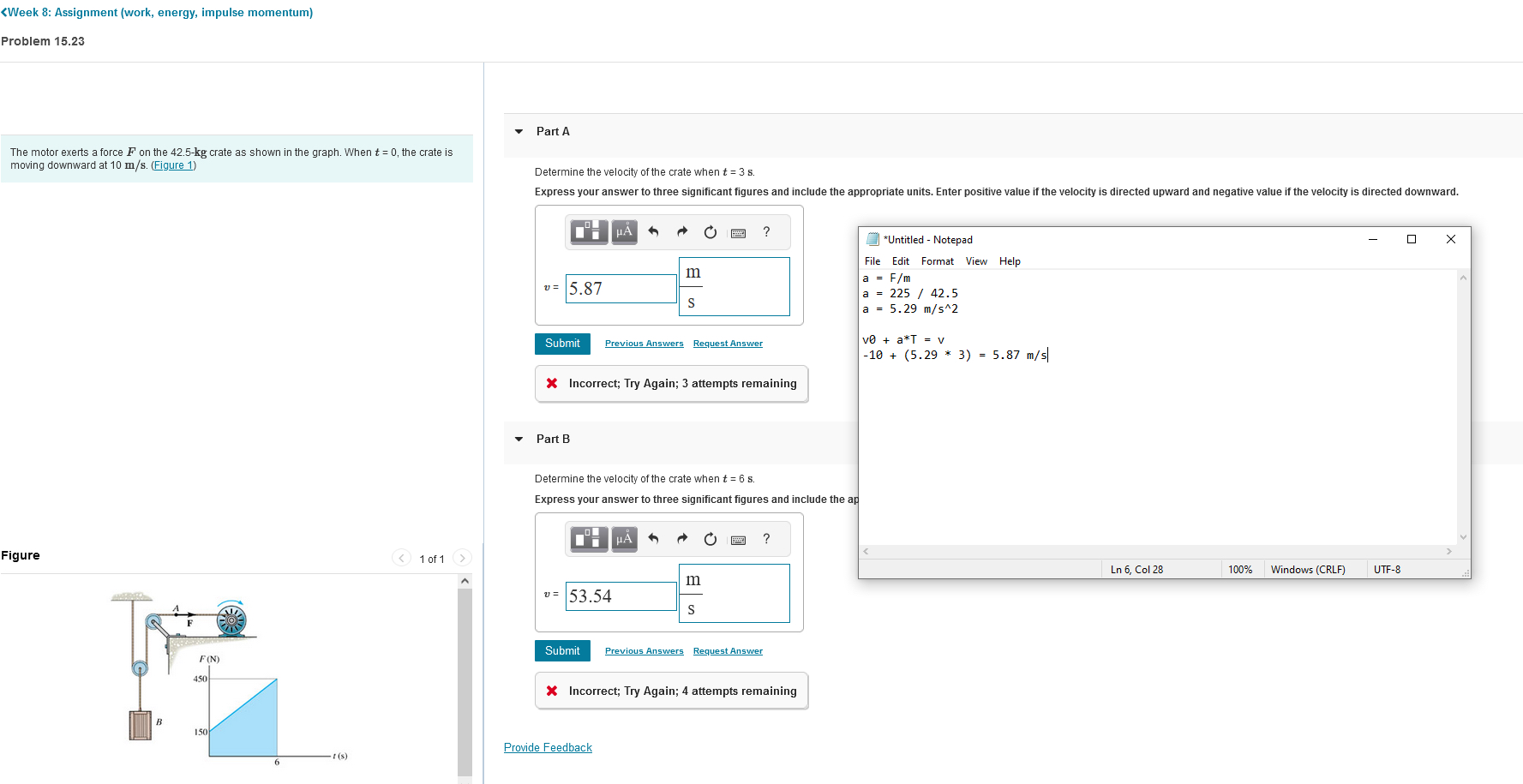The image size is (1523, 784).
Task: Minimize the Notepad window
Action: point(1373,239)
